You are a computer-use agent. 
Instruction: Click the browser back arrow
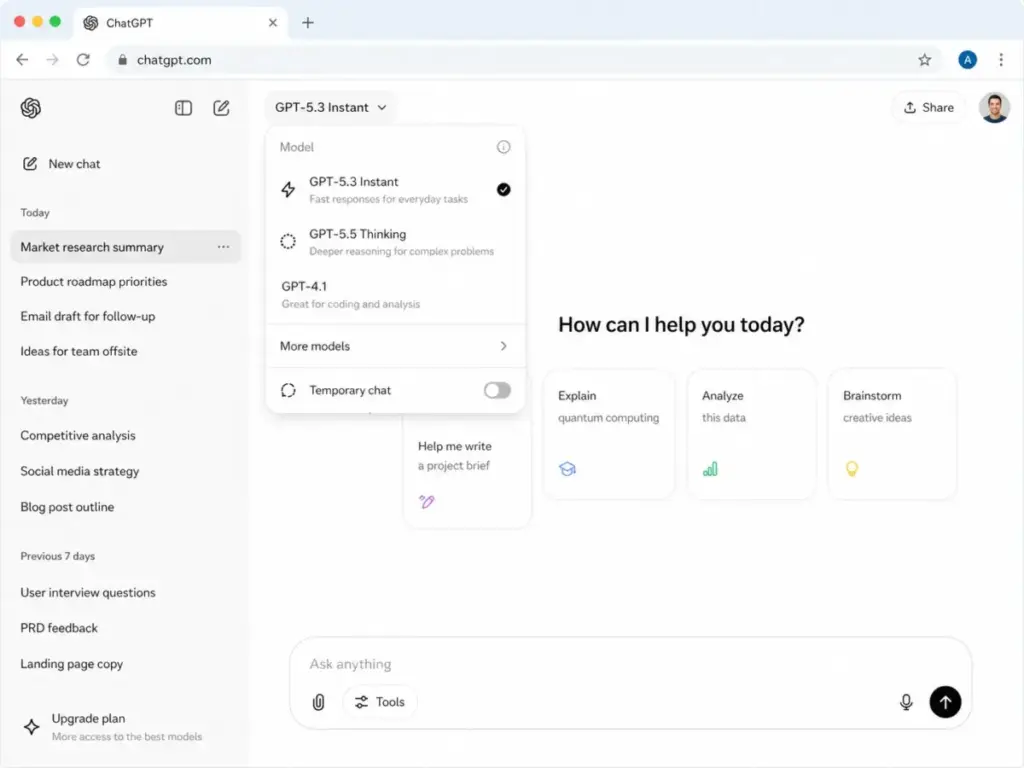click(22, 60)
